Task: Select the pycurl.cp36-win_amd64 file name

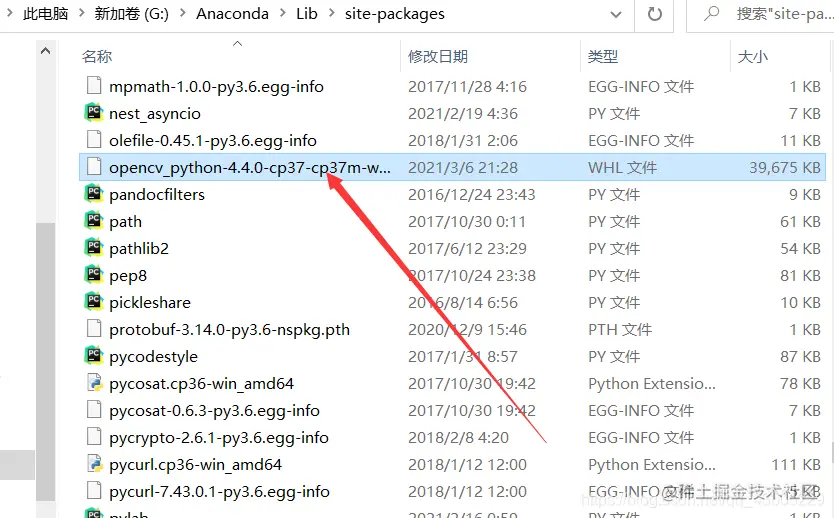Action: tap(195, 465)
